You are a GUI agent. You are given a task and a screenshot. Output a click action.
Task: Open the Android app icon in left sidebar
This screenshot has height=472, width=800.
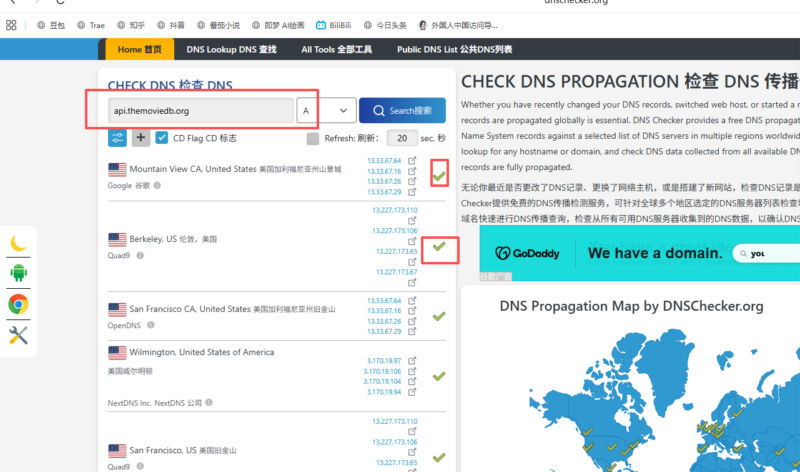click(x=18, y=273)
